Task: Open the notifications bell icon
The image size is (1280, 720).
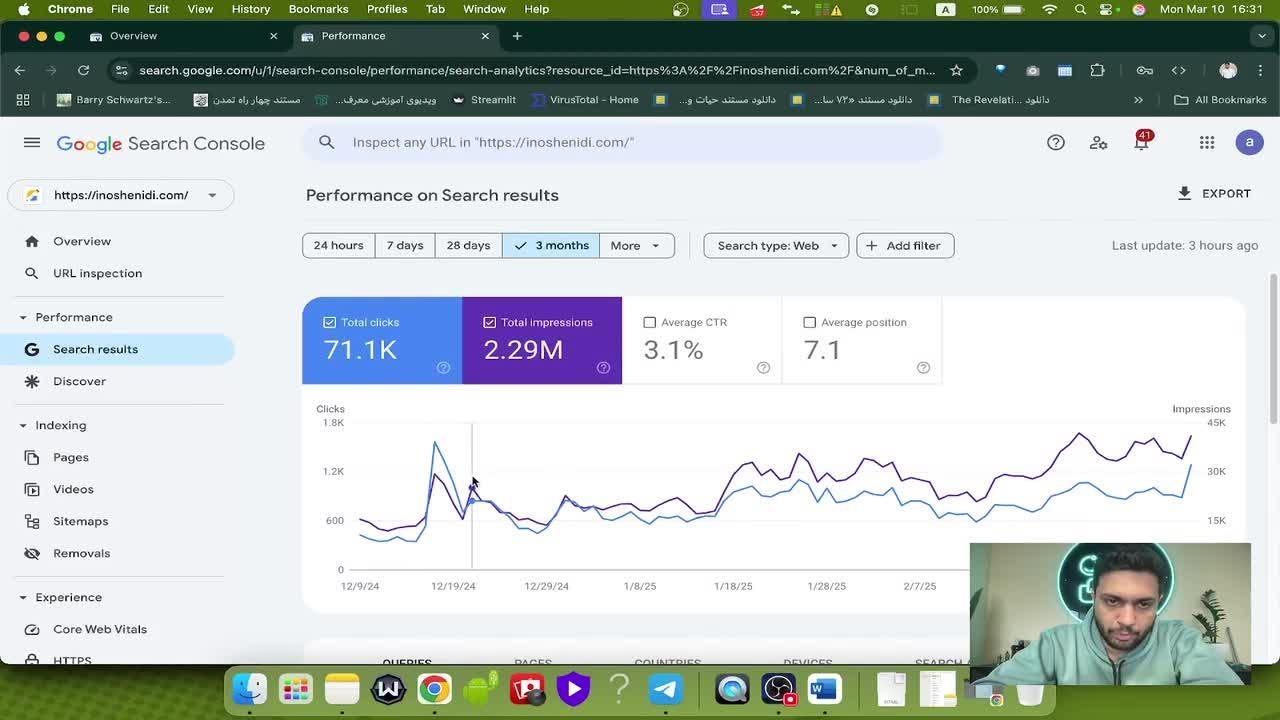Action: (1141, 143)
